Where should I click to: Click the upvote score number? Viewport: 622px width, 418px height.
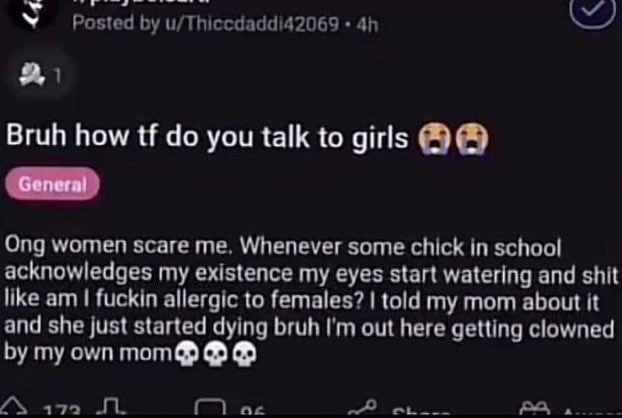62,411
